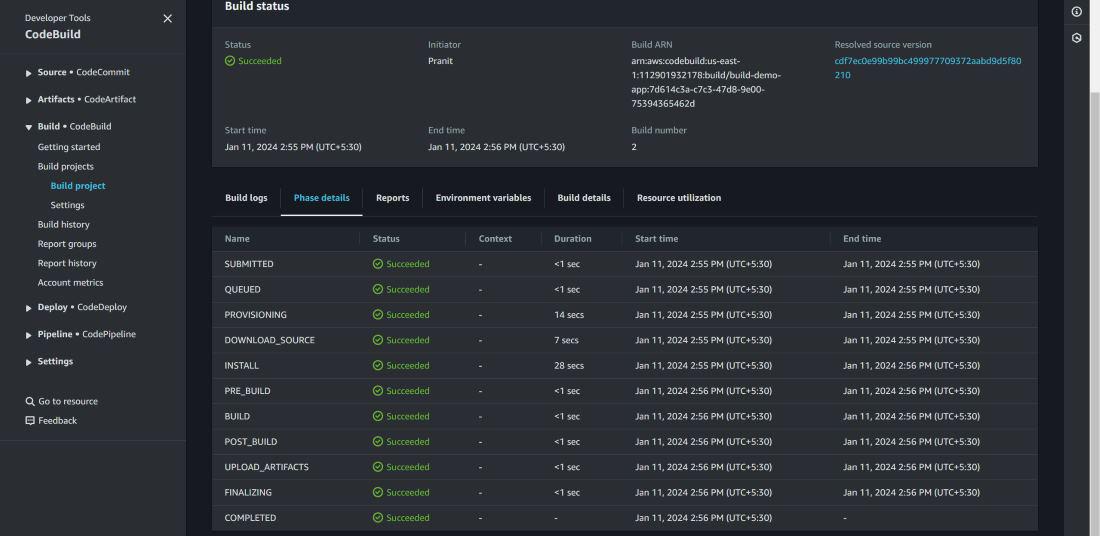Click the PROVISIONING row success check icon
This screenshot has height=536, width=1100.
[x=378, y=315]
